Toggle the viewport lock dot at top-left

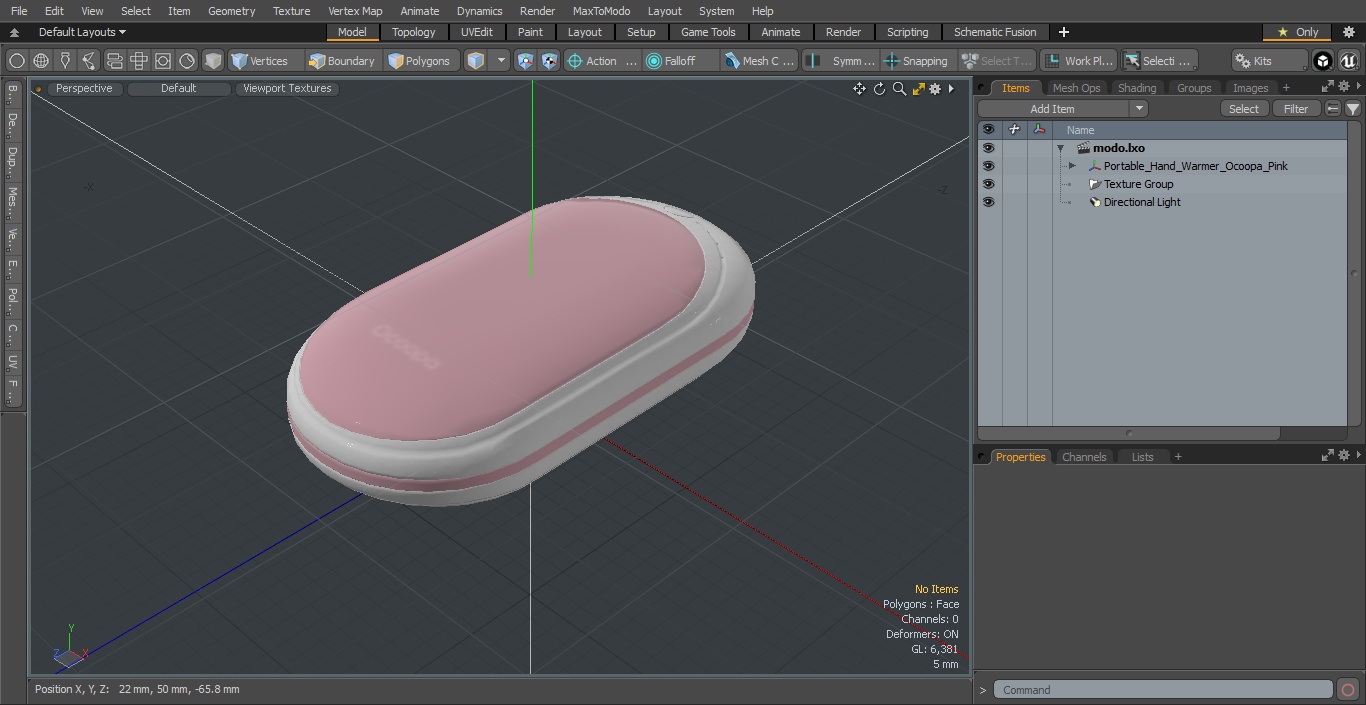coord(38,89)
